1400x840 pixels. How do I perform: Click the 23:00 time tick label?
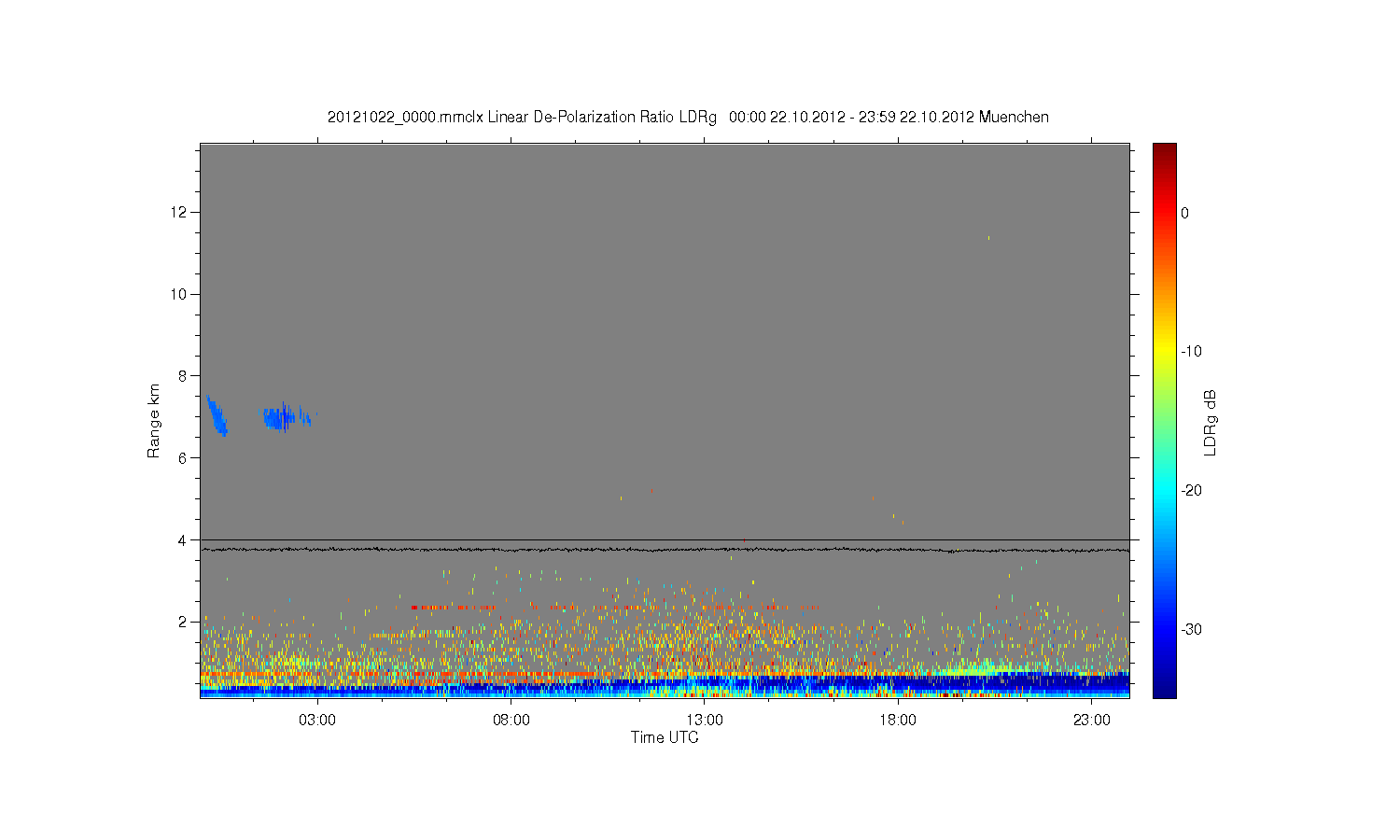pyautogui.click(x=1091, y=721)
